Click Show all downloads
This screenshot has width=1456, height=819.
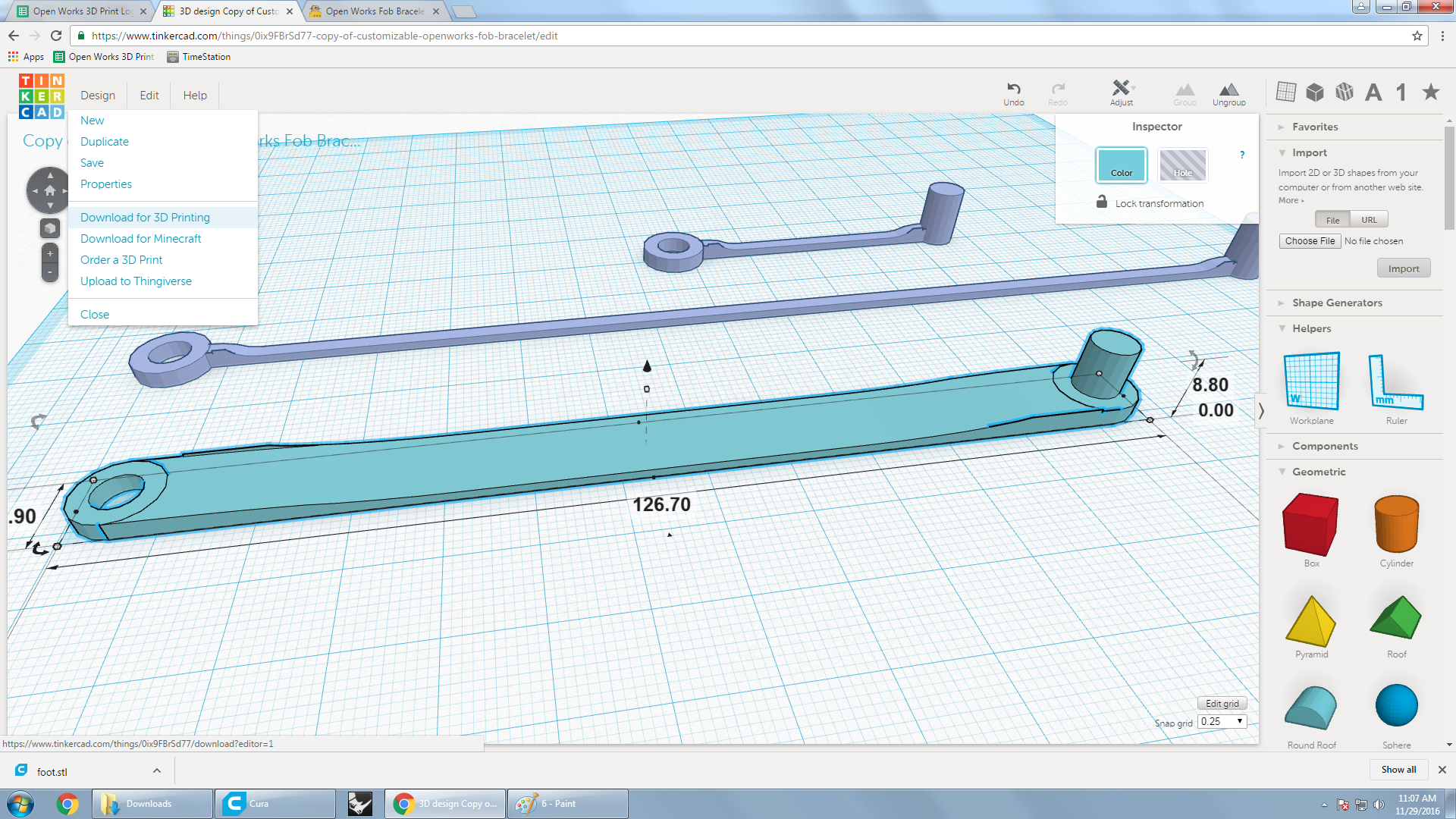pos(1398,770)
